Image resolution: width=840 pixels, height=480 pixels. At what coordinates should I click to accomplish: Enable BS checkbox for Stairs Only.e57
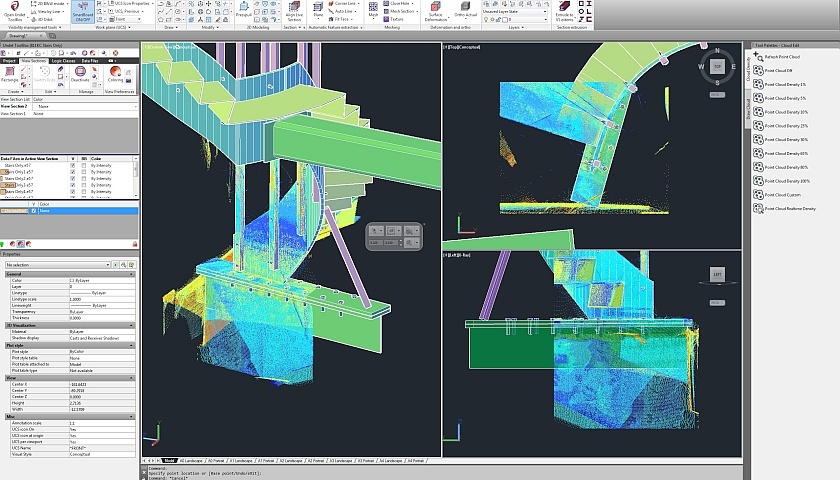pos(84,166)
